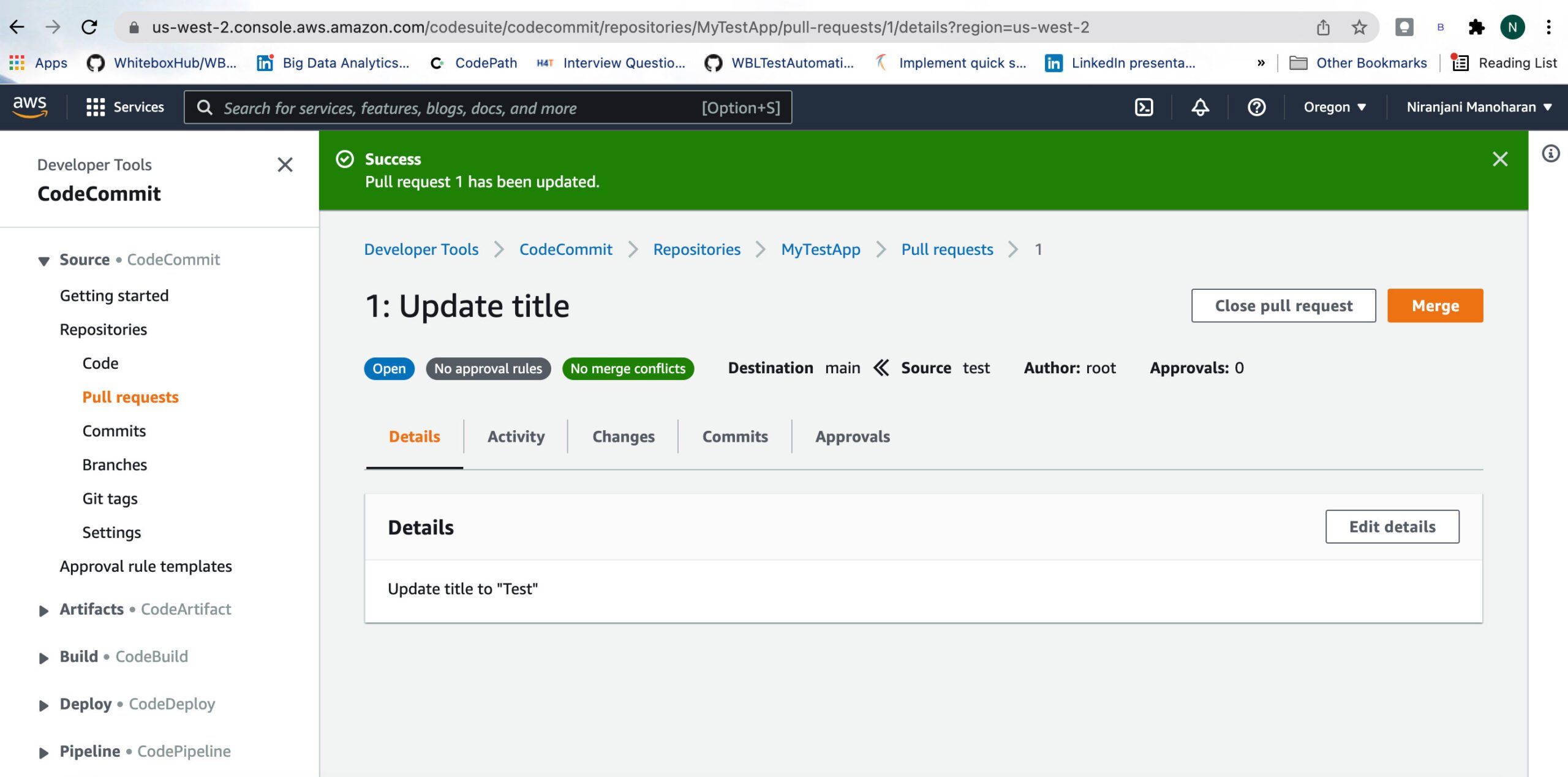The image size is (1568, 777).
Task: Click the No approval rules badge
Action: point(488,368)
